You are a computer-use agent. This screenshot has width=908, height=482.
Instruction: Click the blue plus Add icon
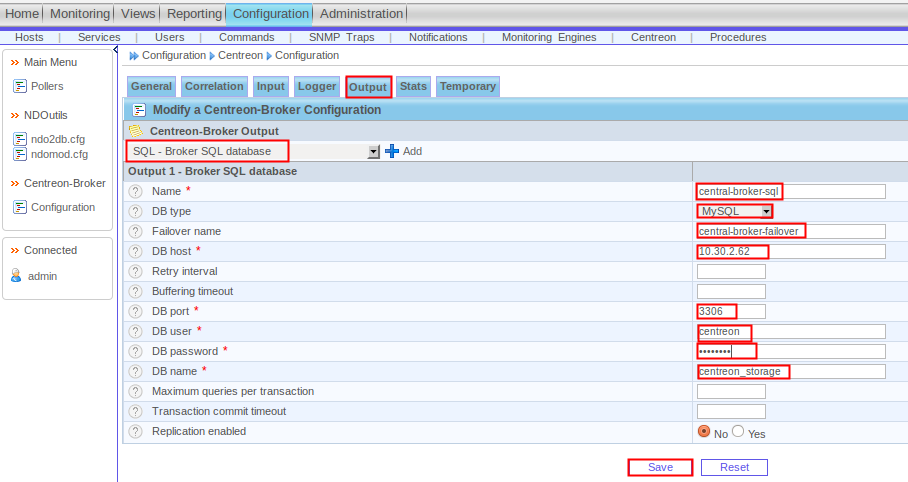[x=392, y=151]
